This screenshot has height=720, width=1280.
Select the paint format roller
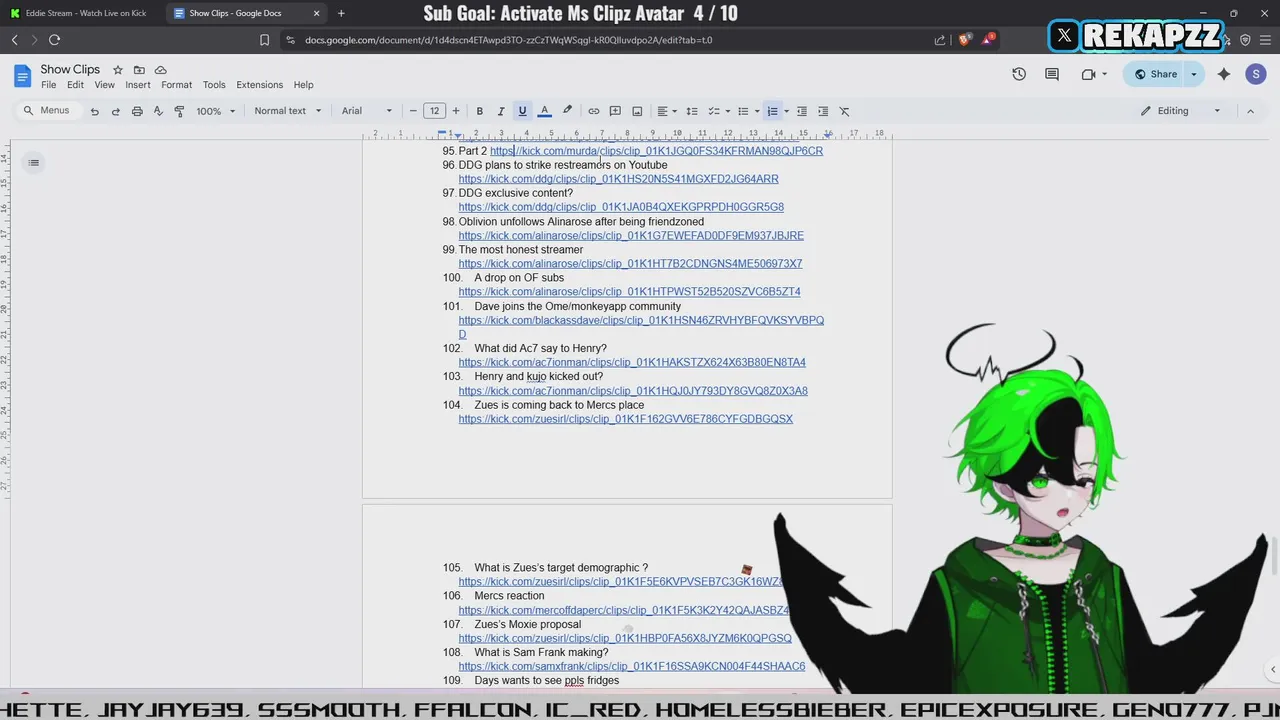tap(180, 111)
